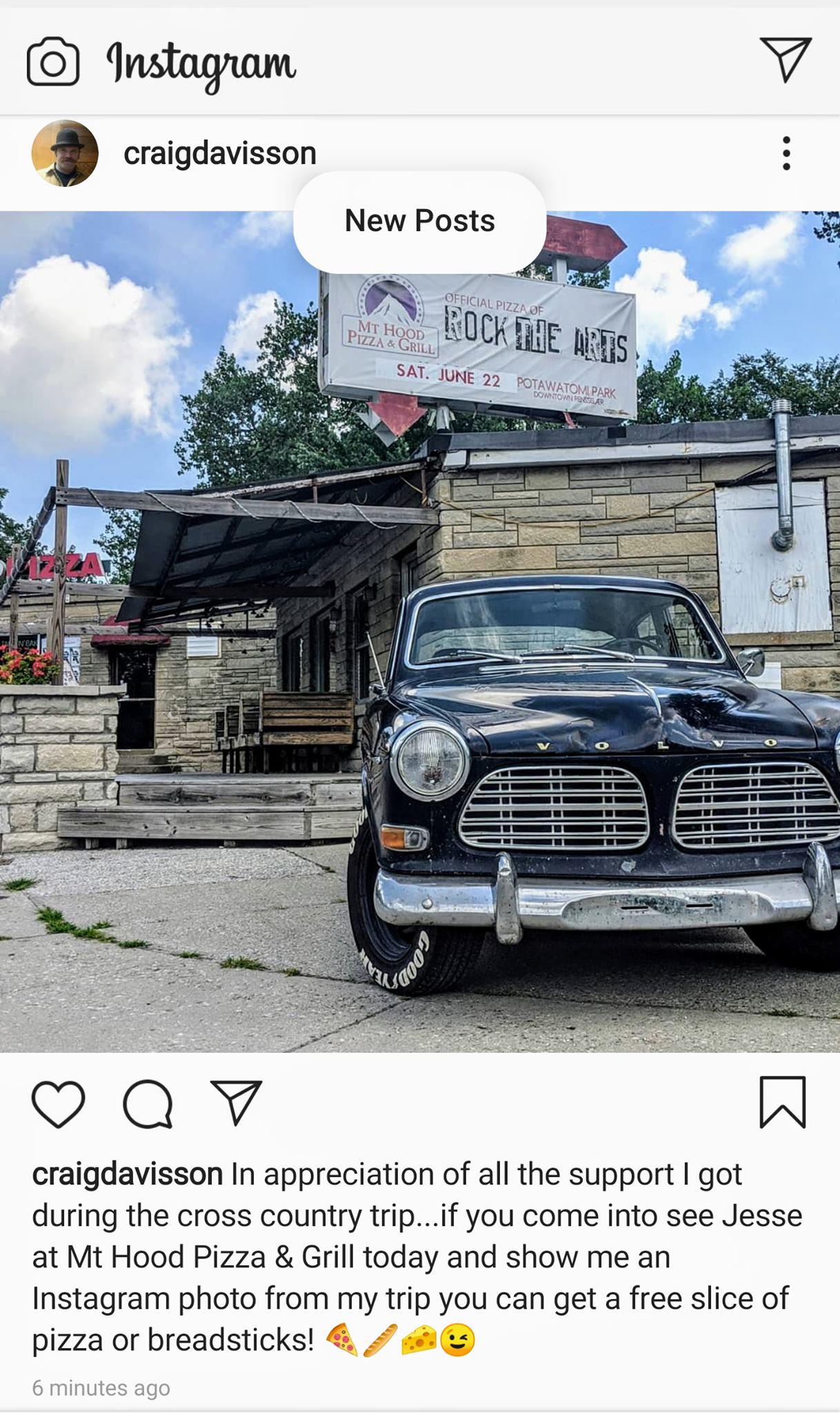This screenshot has height=1413, width=840.
Task: Open comments with speech bubble icon
Action: pyautogui.click(x=148, y=1105)
